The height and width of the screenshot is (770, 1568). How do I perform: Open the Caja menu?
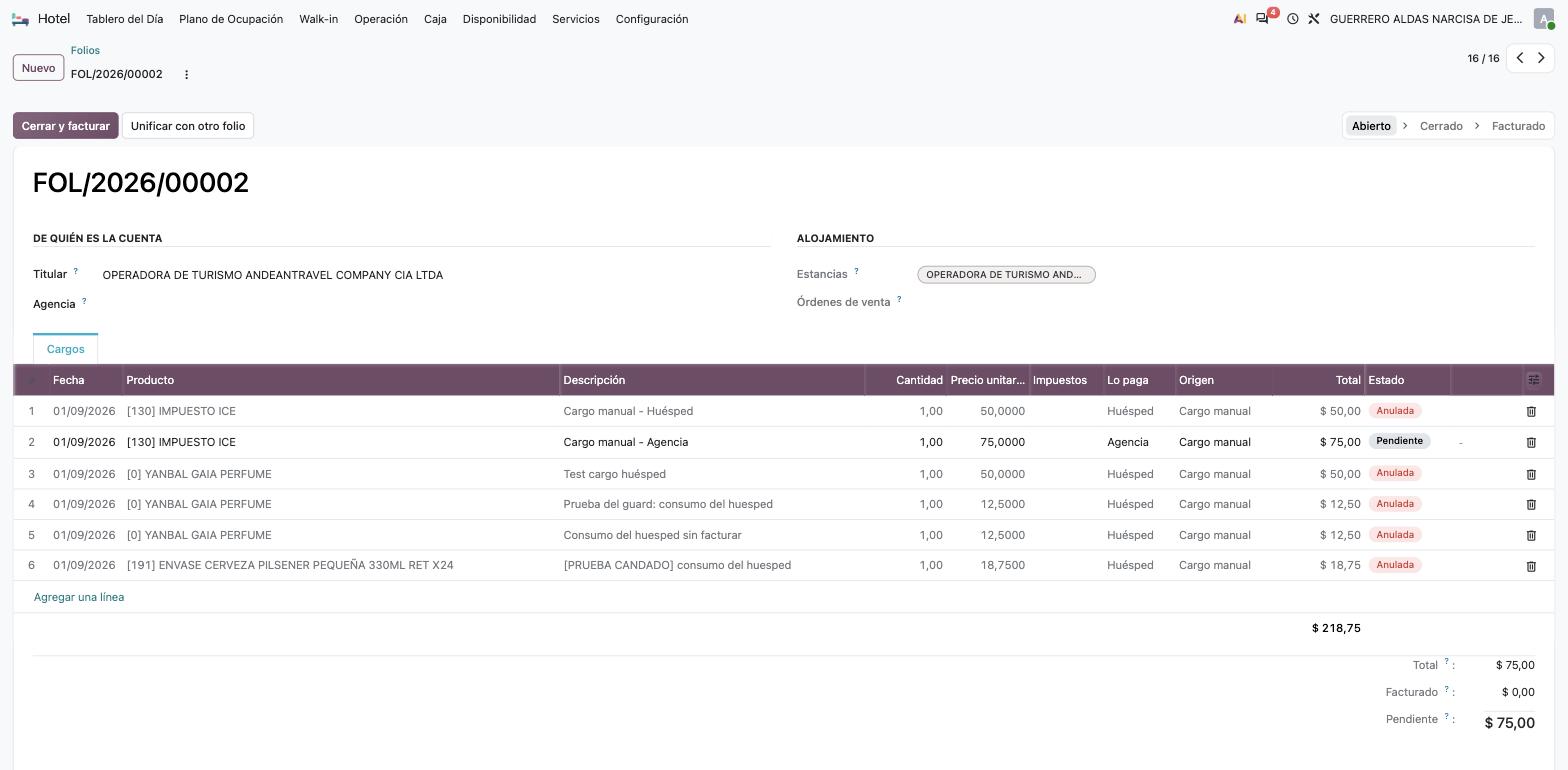point(435,19)
